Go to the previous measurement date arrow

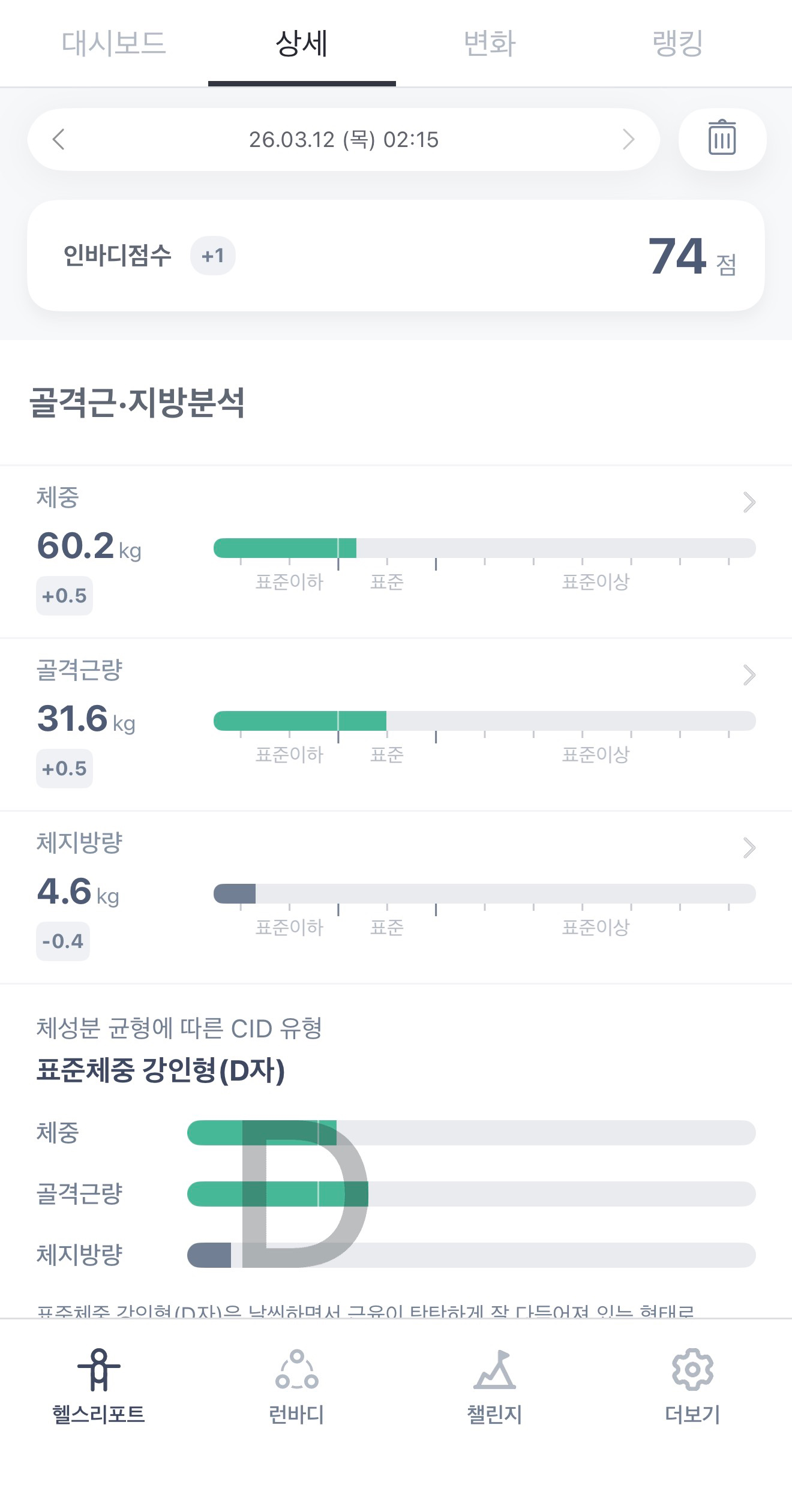[x=59, y=139]
